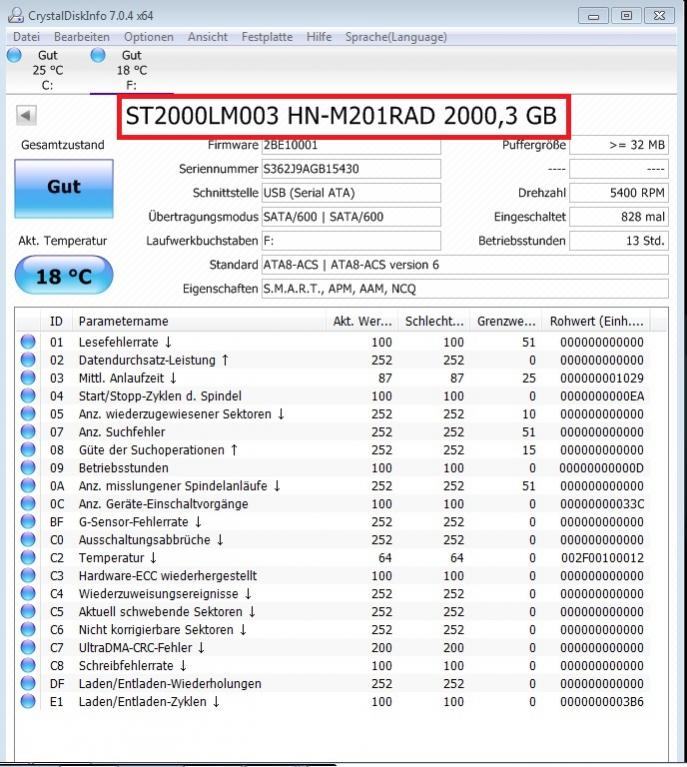Click status orb for Lesefehlerrate row

[x=28, y=342]
